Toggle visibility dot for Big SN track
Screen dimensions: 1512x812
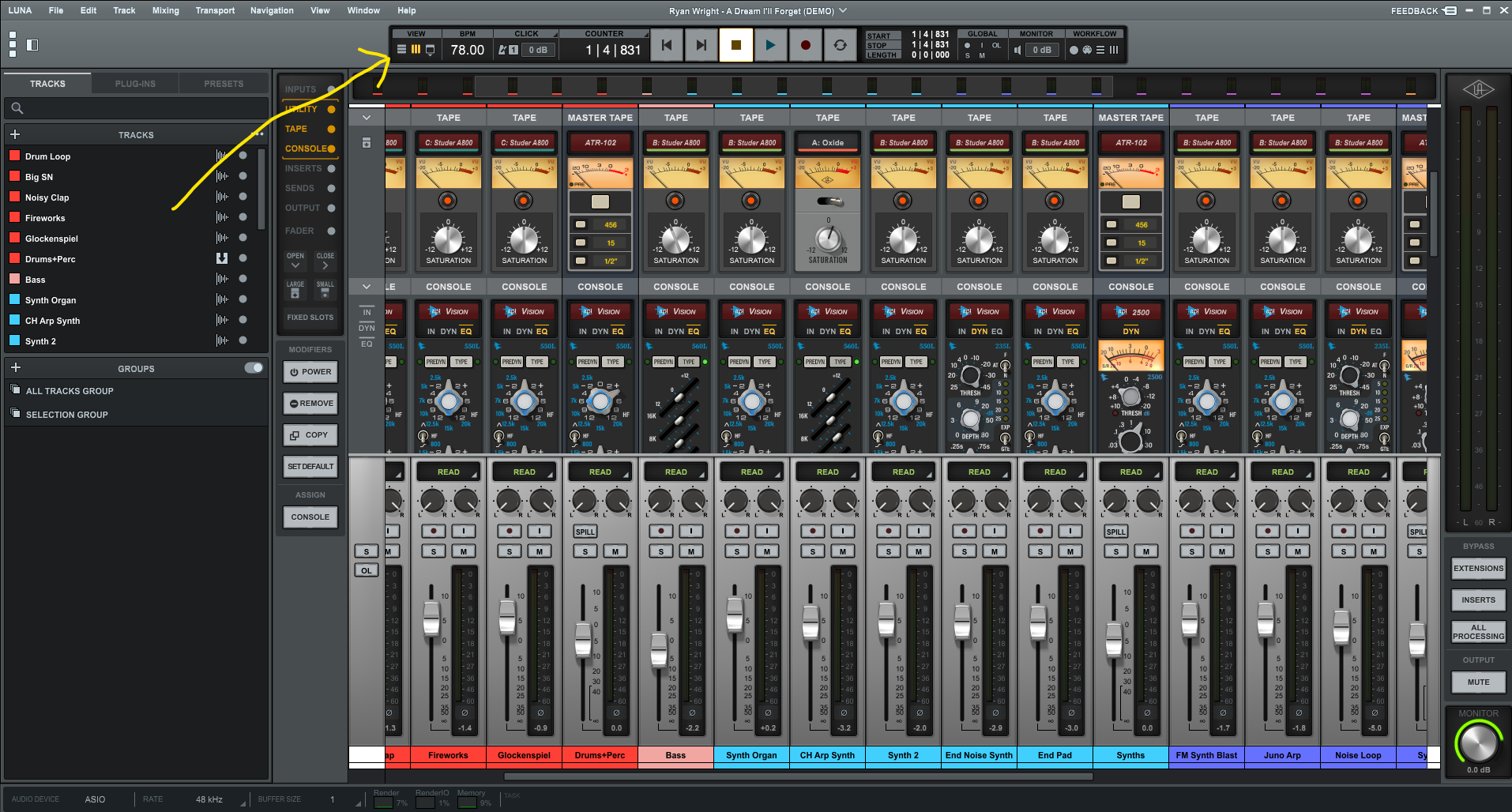click(243, 176)
